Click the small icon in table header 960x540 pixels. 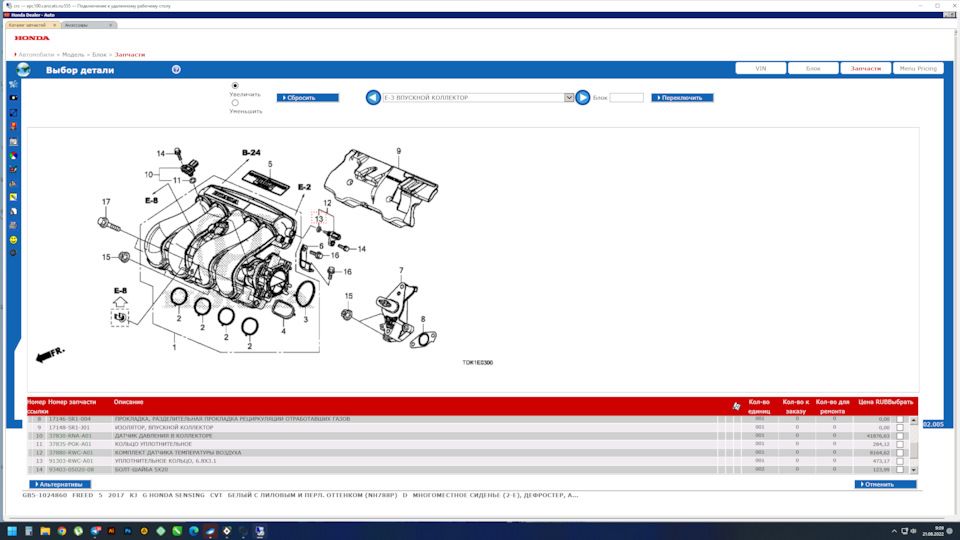736,406
